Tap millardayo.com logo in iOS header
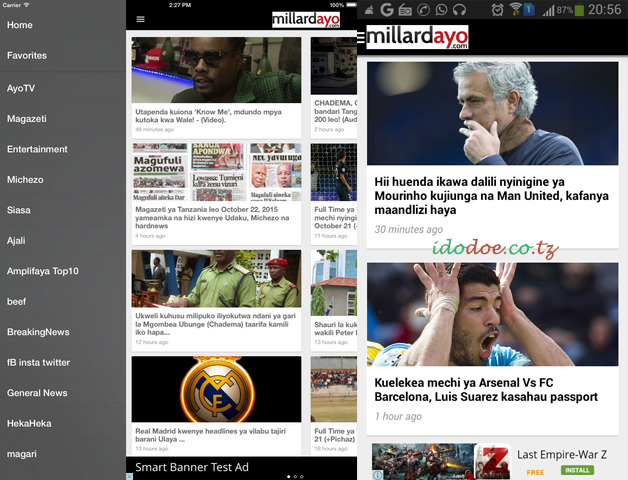The width and height of the screenshot is (628, 480). [306, 19]
